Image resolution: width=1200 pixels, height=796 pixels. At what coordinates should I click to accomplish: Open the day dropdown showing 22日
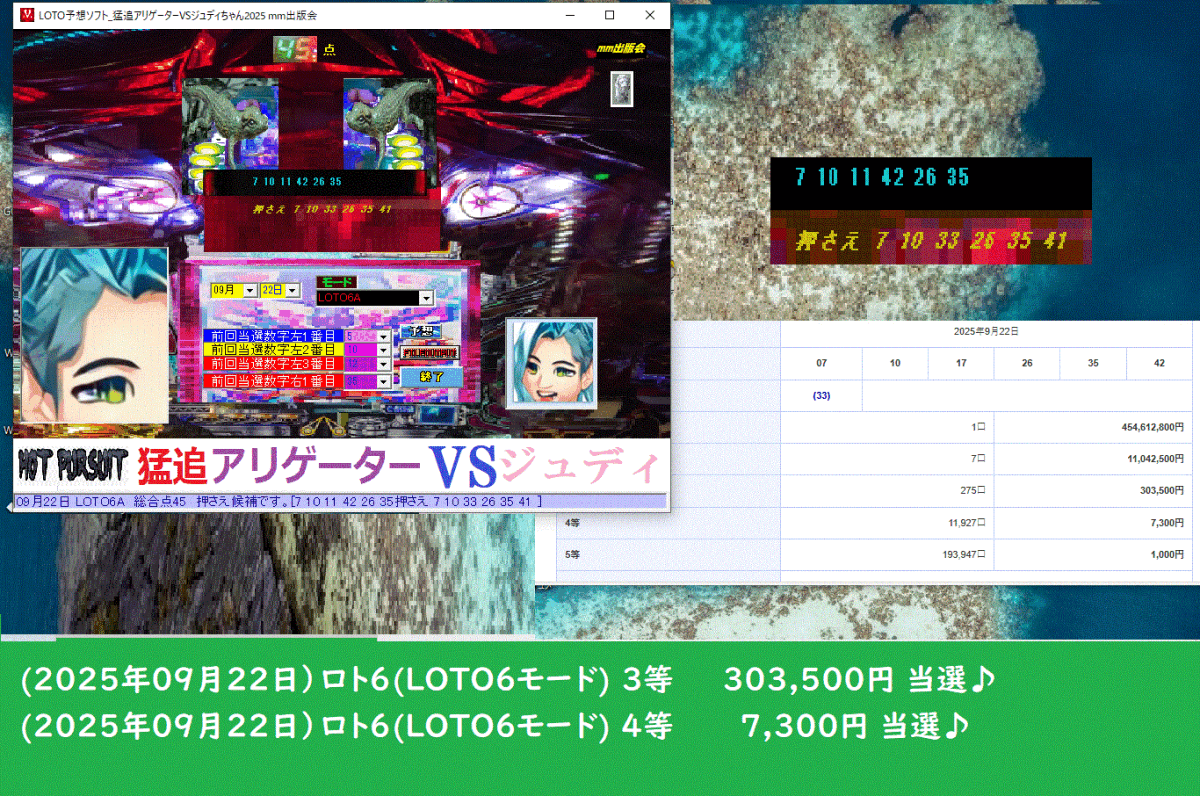pyautogui.click(x=292, y=290)
